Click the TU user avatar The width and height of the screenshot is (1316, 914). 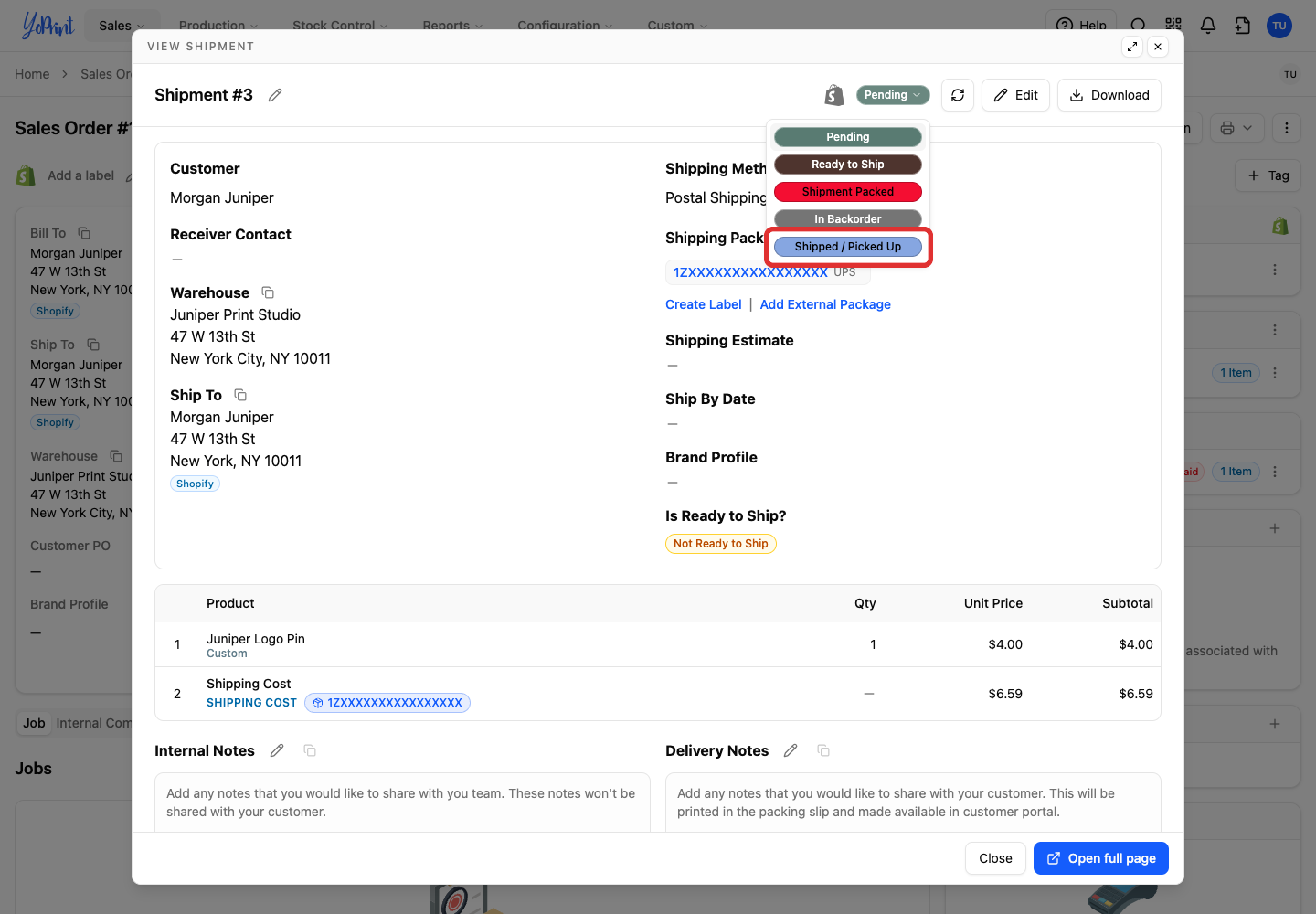pos(1279,25)
